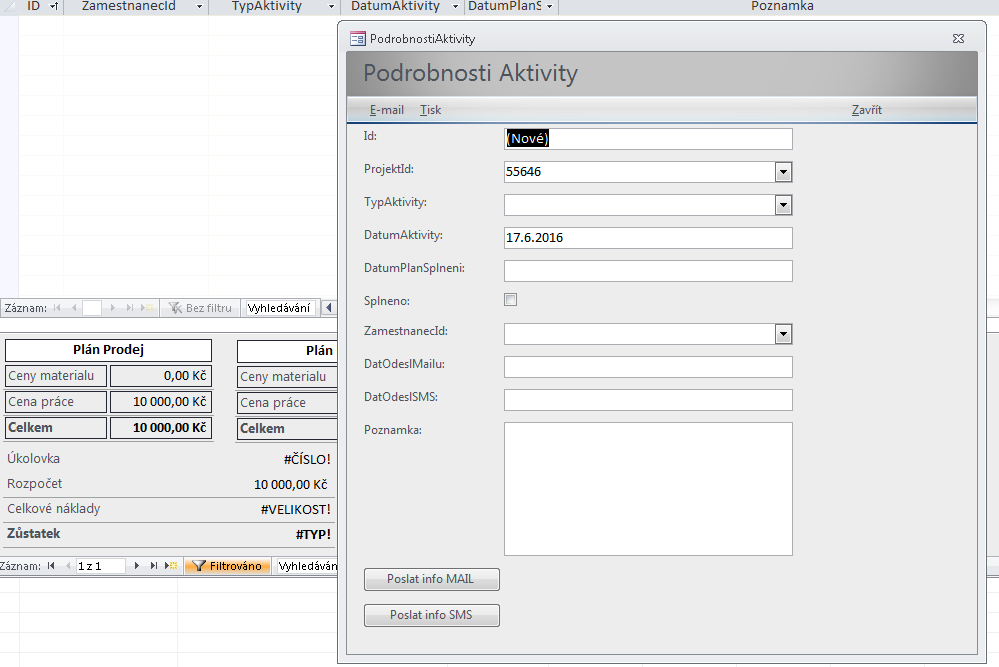
Task: Open the ZamestnanecId dropdown in form
Action: (x=784, y=334)
